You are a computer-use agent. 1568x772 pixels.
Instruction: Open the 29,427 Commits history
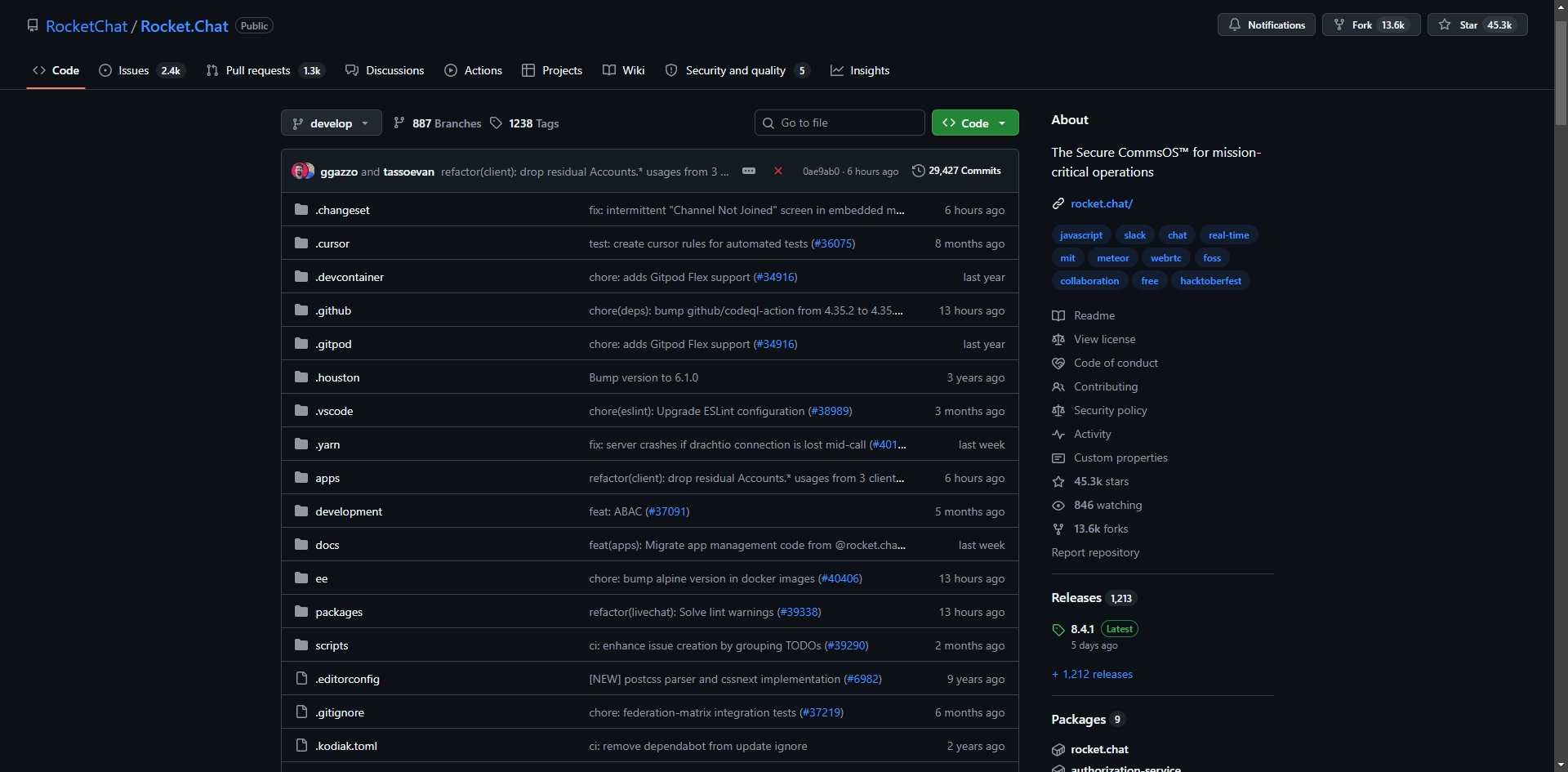[956, 171]
